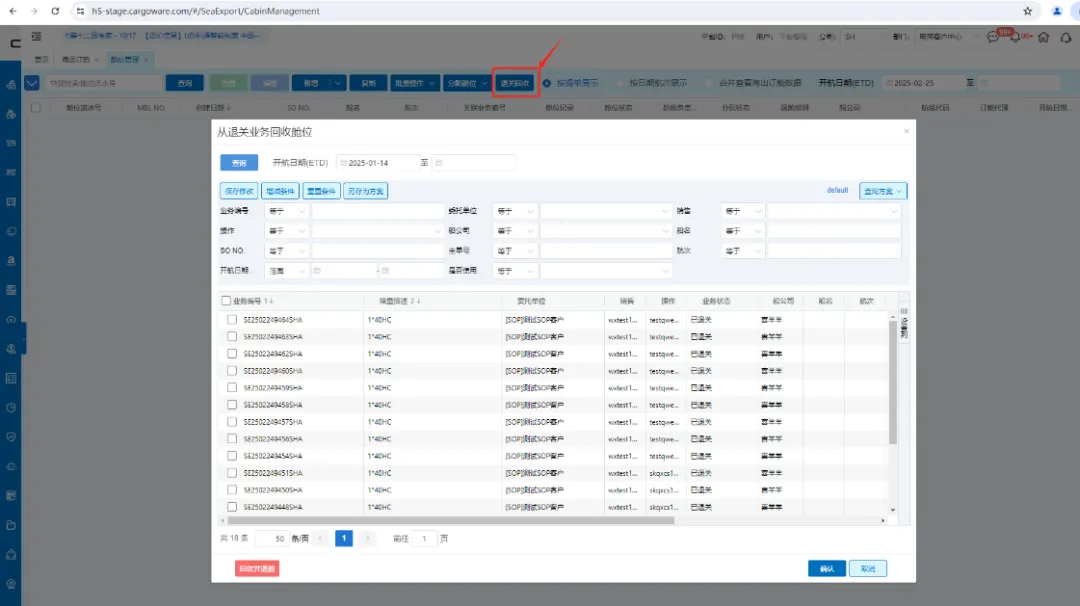
Task: Click the calendar icon in ETD start date
Action: point(343,163)
